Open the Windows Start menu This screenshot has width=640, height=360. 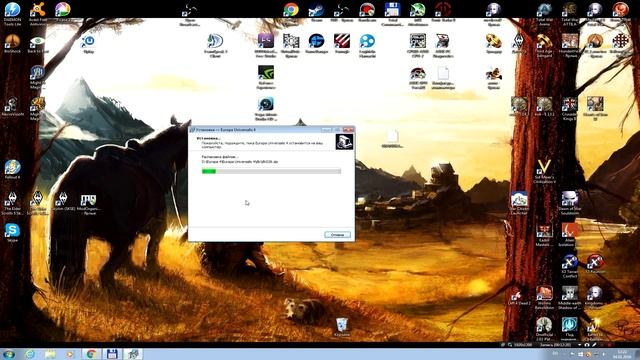[9, 354]
